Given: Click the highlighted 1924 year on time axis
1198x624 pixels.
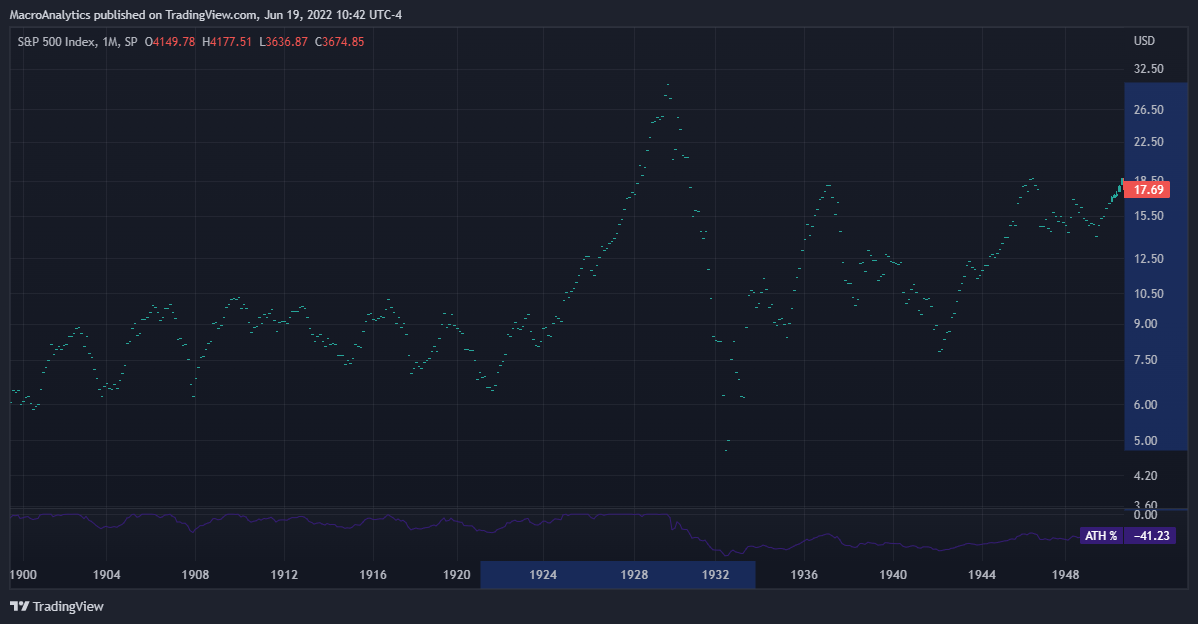Looking at the screenshot, I should (543, 574).
